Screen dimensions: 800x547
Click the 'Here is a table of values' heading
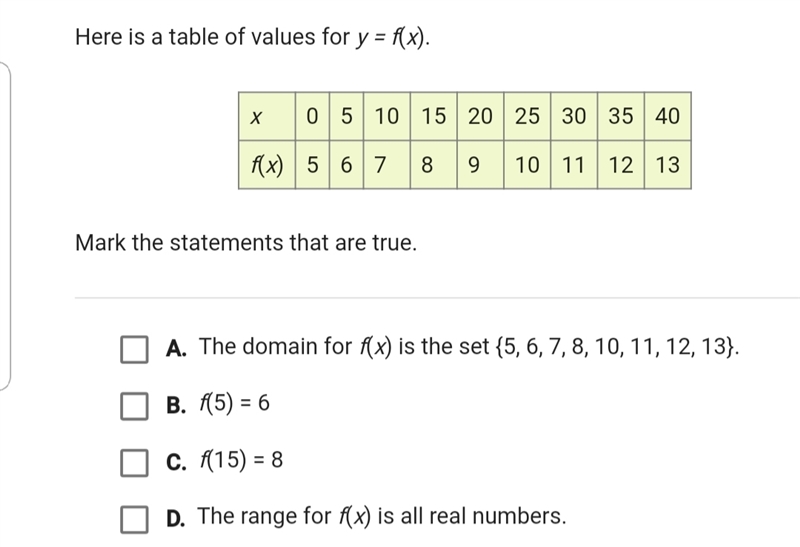253,38
